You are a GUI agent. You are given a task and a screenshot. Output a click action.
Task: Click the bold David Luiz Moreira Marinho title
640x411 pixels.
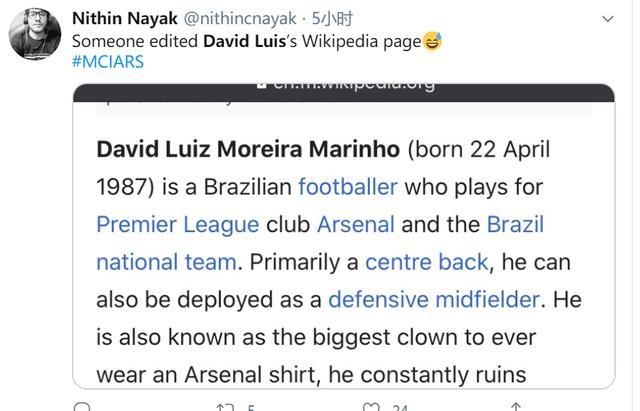point(248,150)
